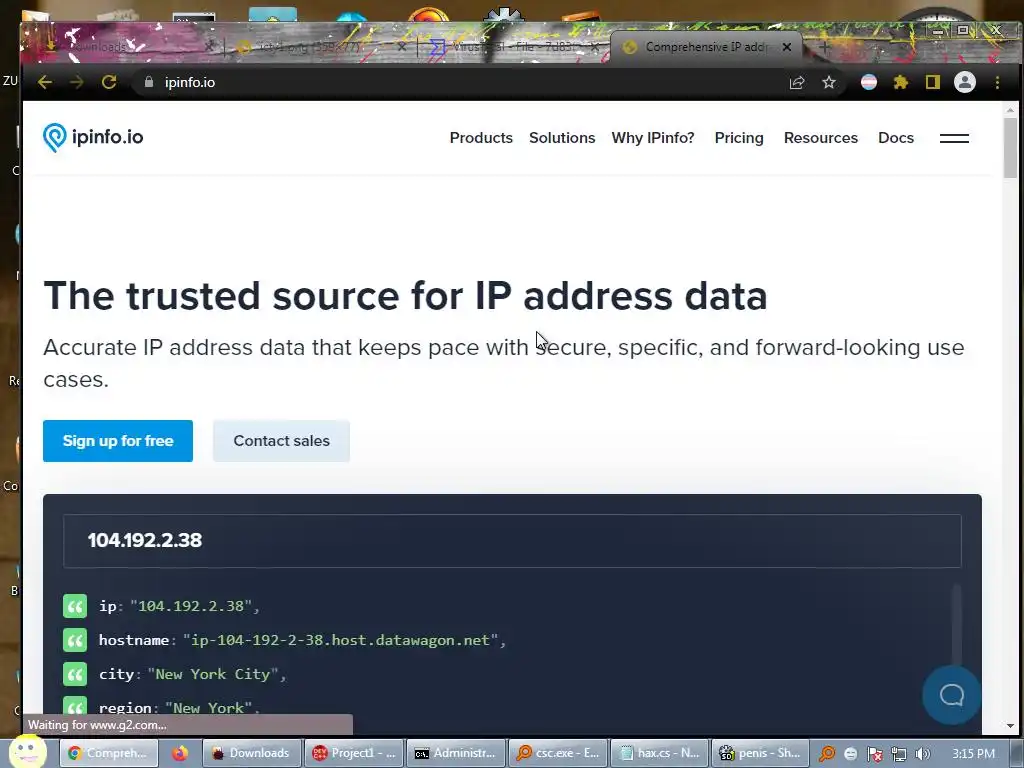Click the network tray icon

(x=899, y=754)
